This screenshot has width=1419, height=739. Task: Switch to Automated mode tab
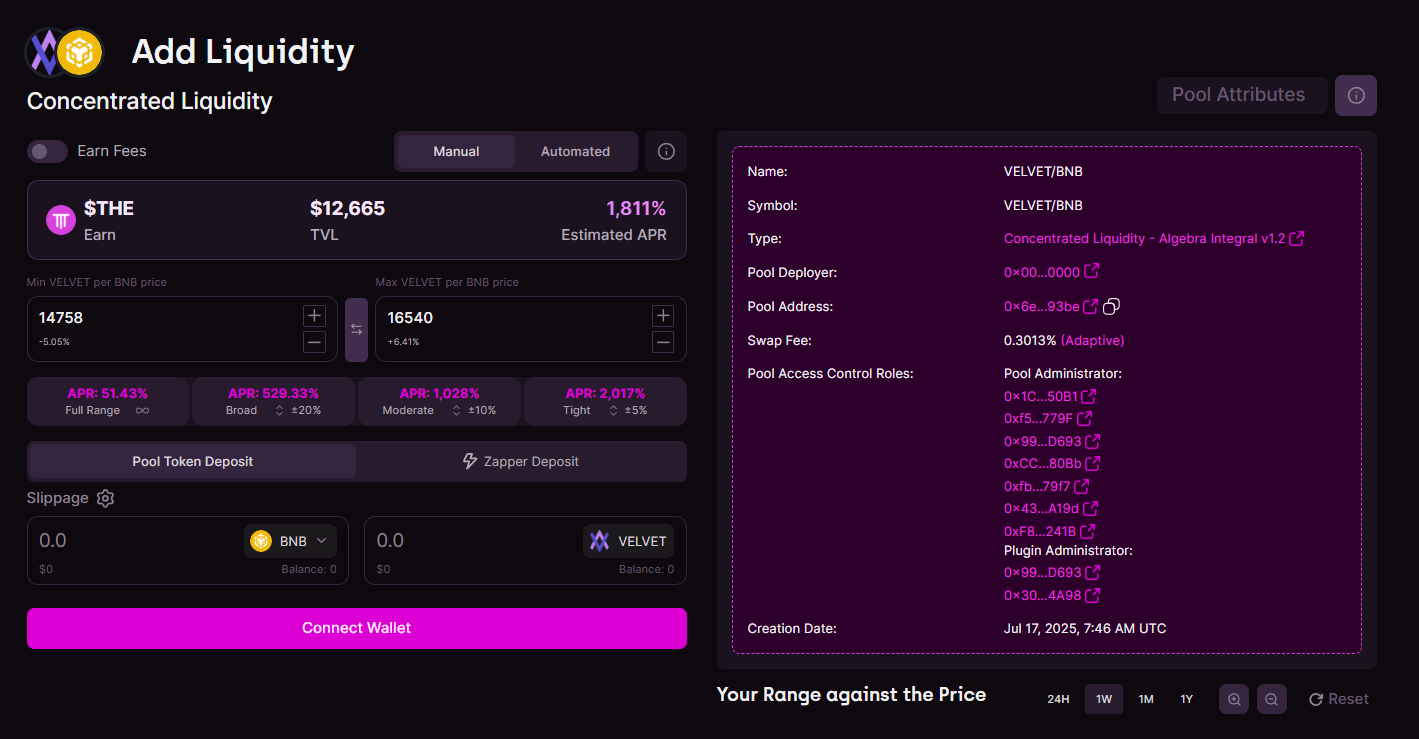pyautogui.click(x=575, y=151)
